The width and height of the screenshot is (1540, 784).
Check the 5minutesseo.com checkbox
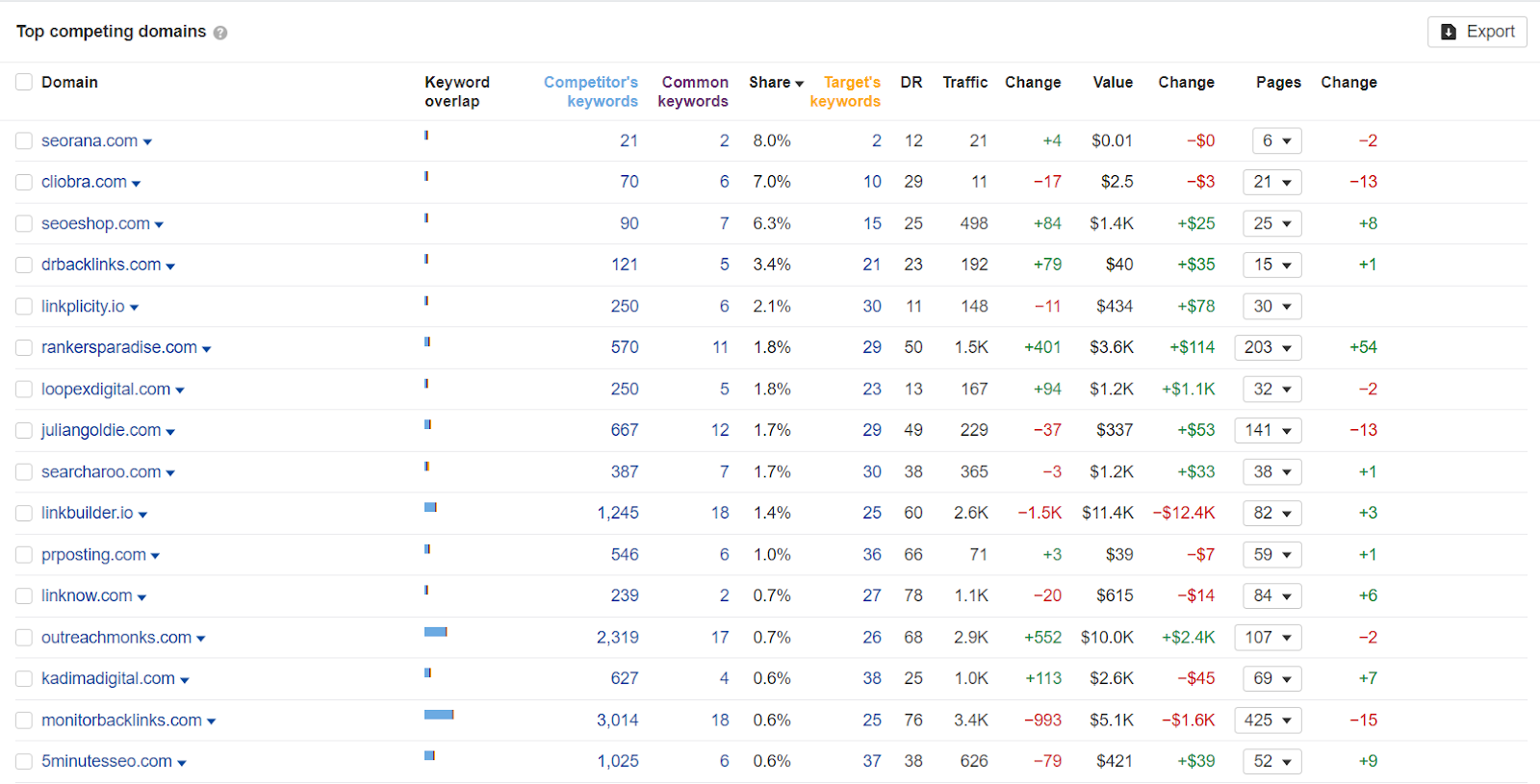click(x=24, y=762)
